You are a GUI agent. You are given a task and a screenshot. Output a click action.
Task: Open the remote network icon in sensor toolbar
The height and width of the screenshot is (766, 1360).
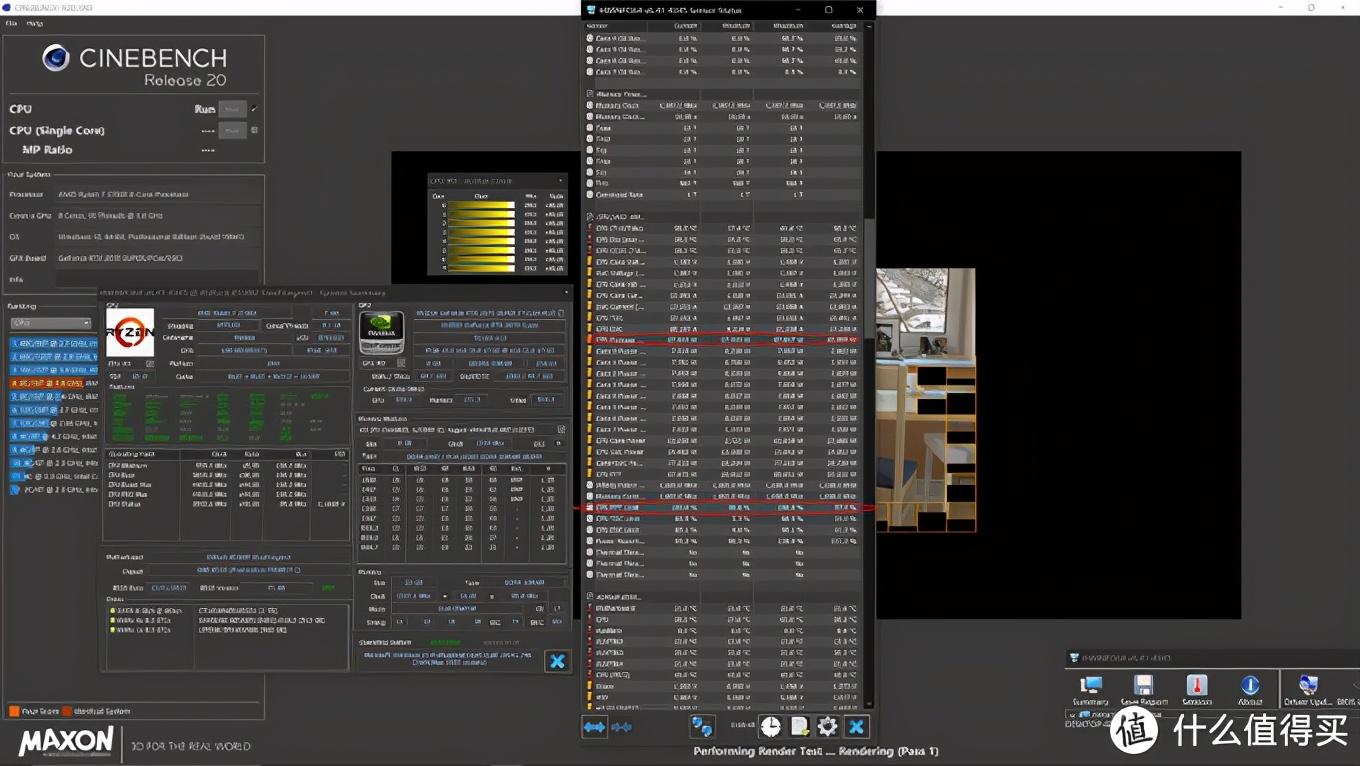(x=702, y=727)
